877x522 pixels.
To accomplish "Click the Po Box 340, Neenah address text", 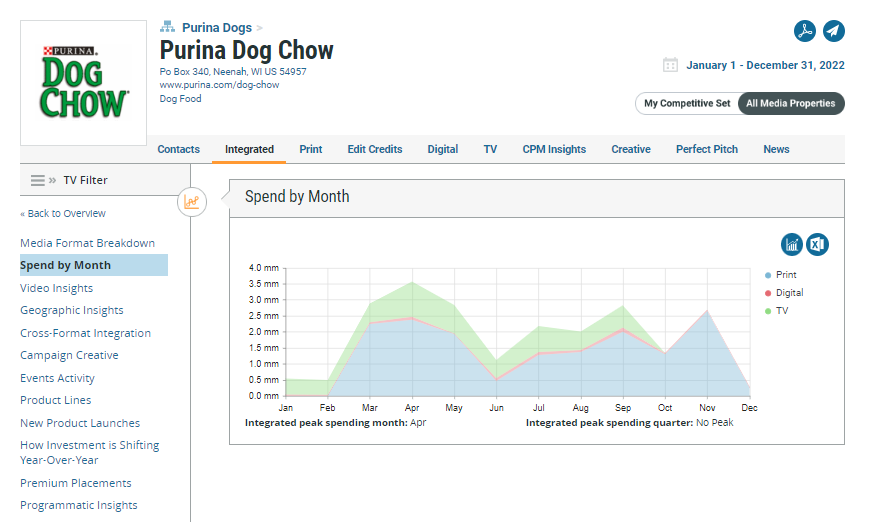I will (x=233, y=72).
